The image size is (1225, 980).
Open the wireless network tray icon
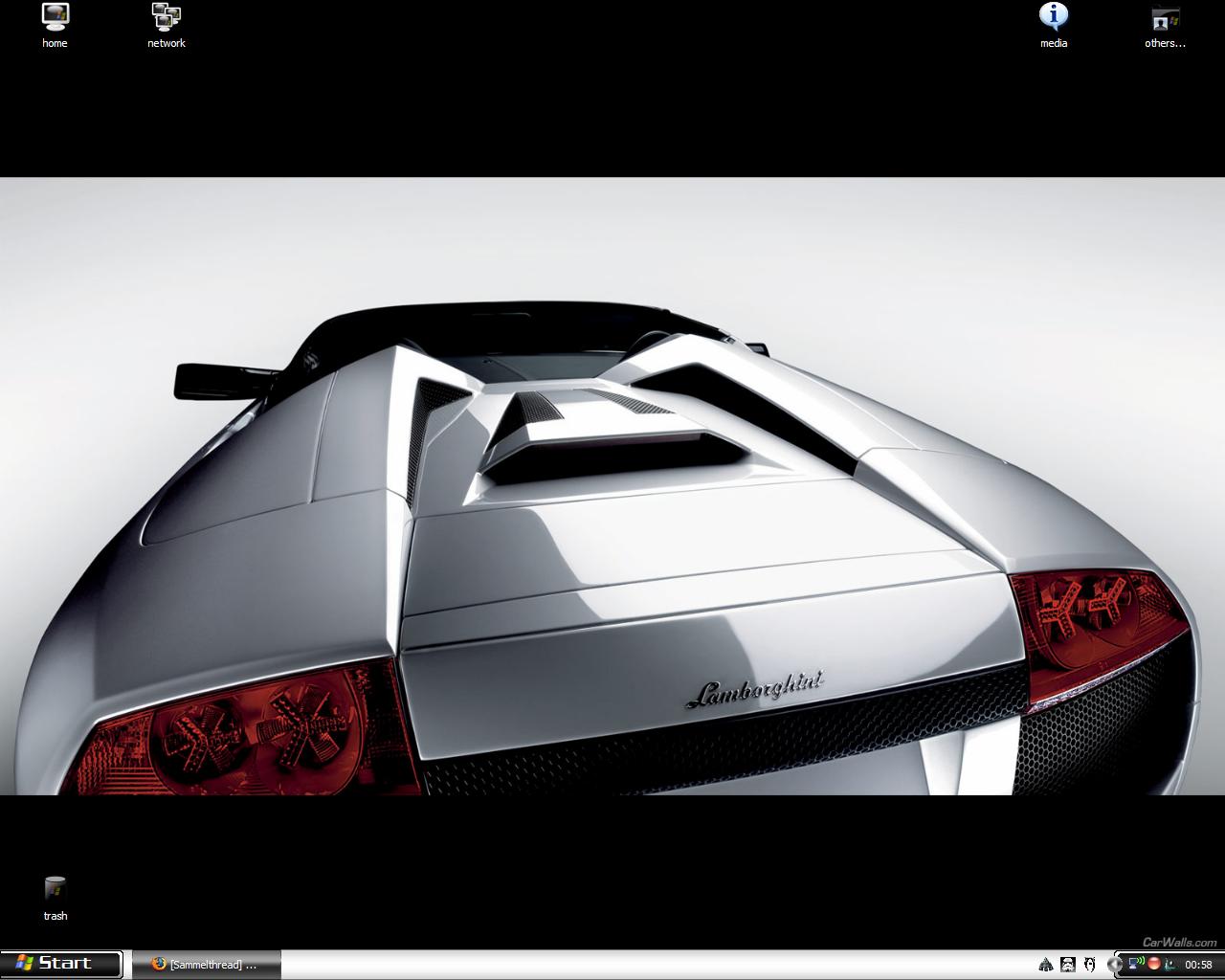[x=1137, y=964]
